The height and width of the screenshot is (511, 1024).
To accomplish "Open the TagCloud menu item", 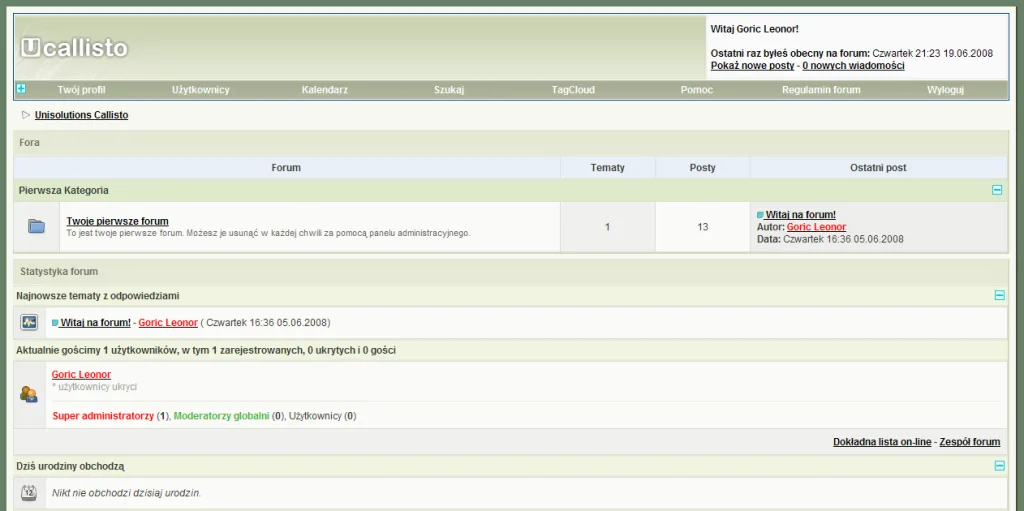I will [573, 90].
